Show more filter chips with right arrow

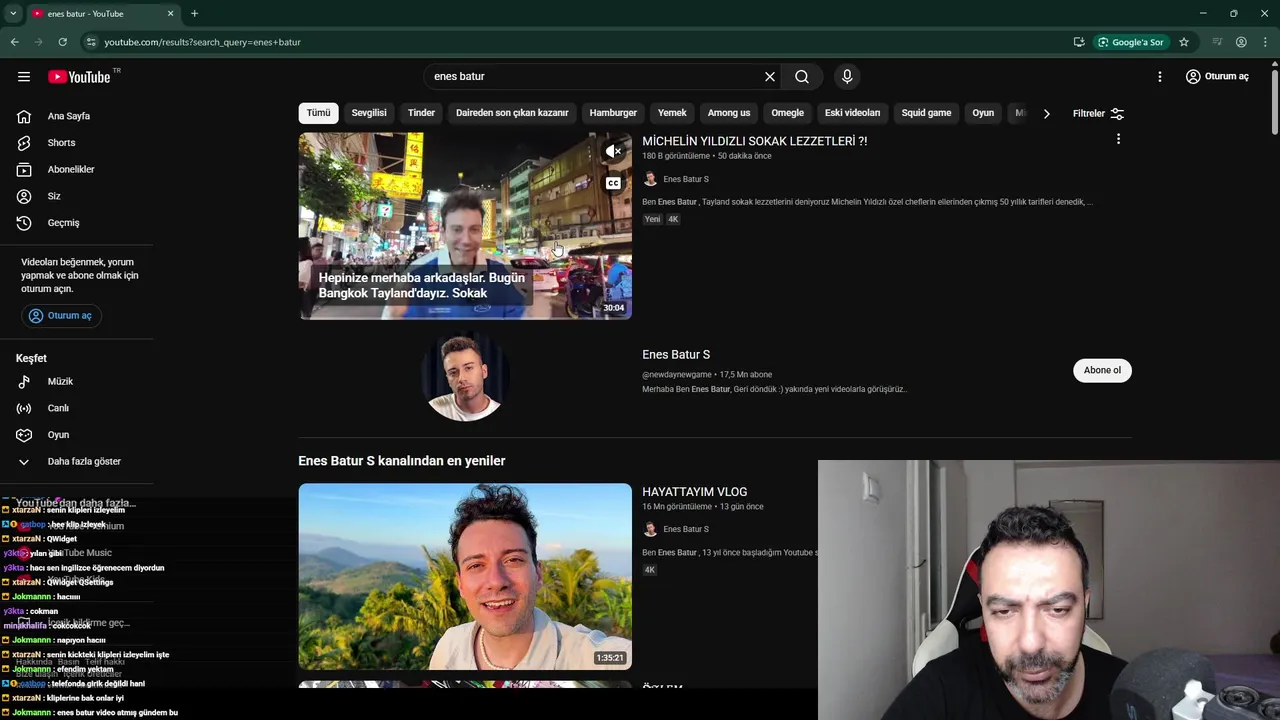pos(1046,113)
